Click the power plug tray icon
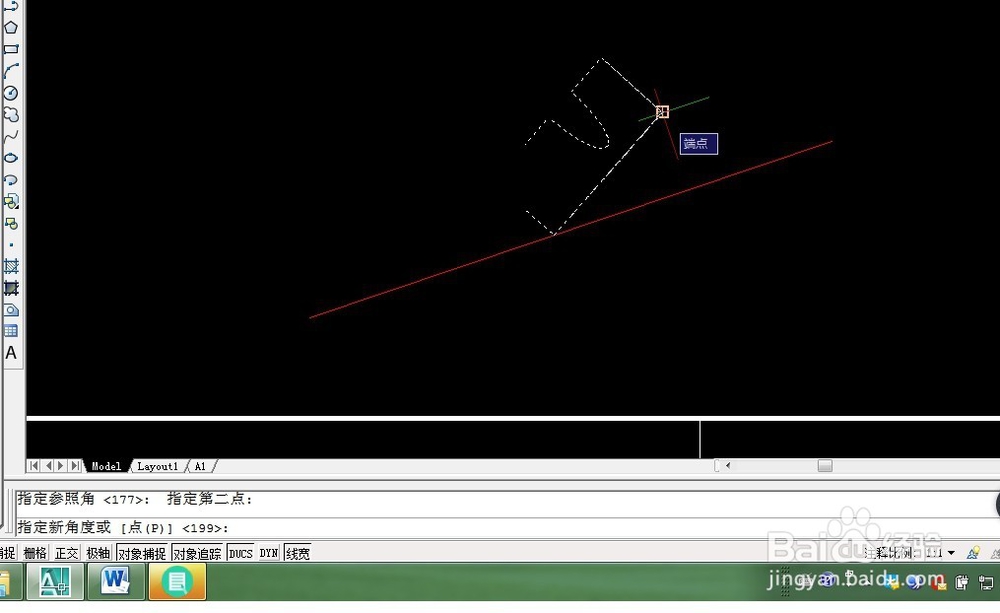Viewport: 1000px width, 613px height. [x=961, y=582]
